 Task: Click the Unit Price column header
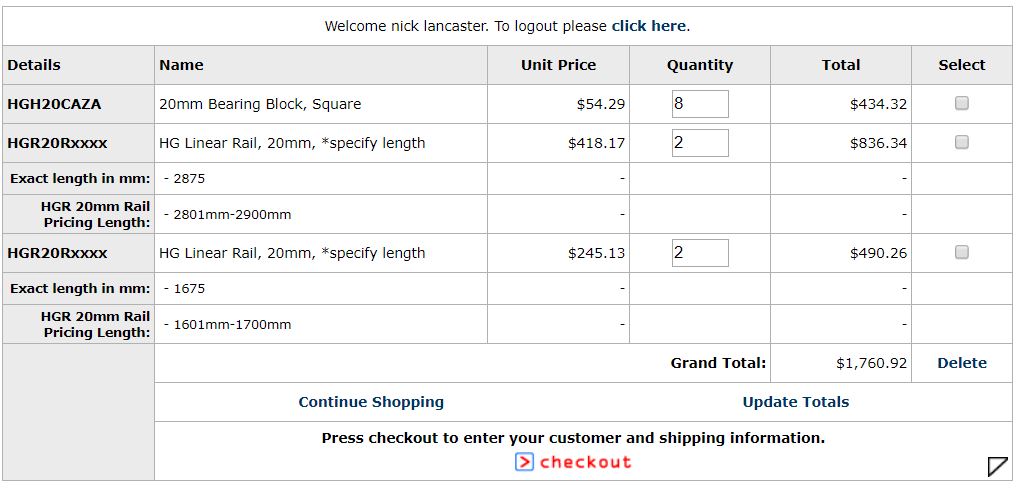(558, 65)
